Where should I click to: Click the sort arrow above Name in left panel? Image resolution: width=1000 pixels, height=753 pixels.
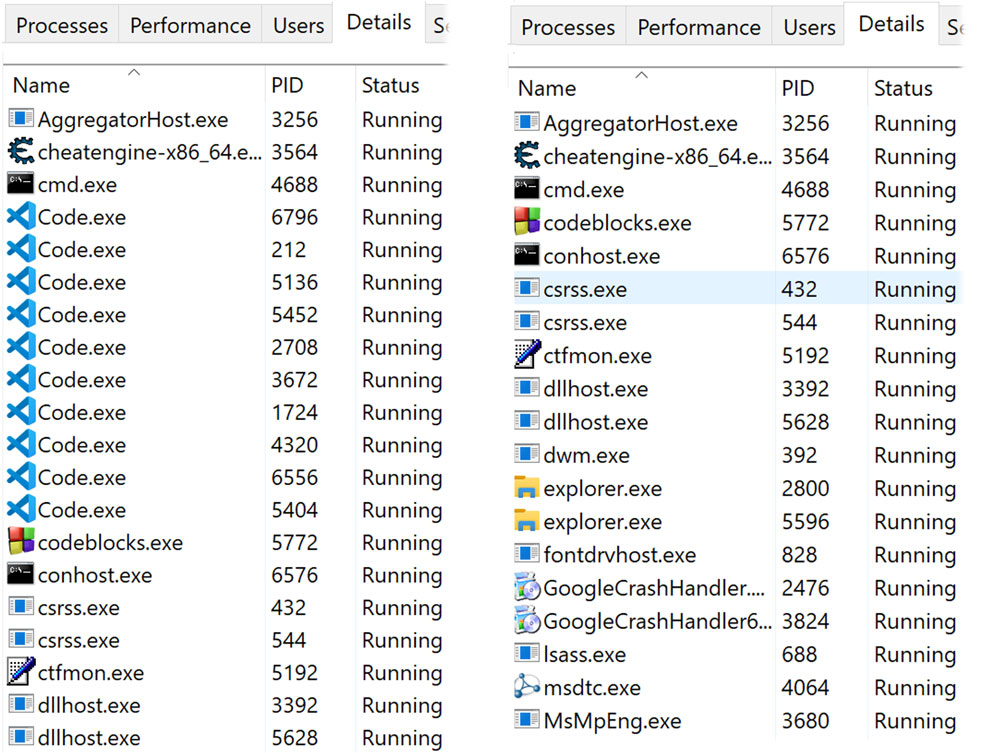[x=133, y=72]
